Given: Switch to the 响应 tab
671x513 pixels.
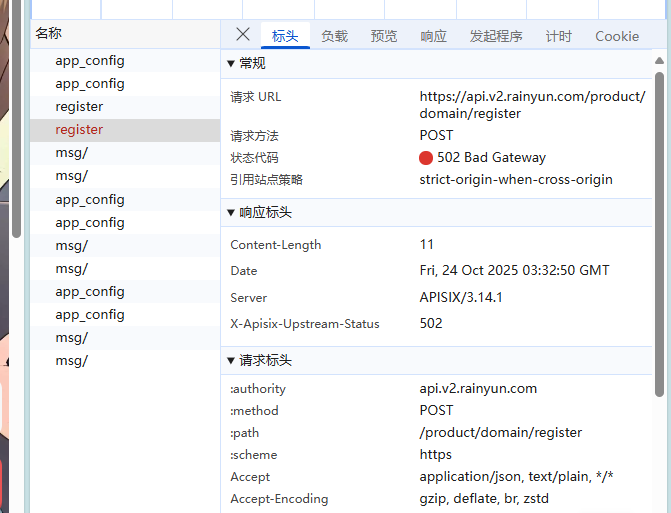Looking at the screenshot, I should click(433, 36).
